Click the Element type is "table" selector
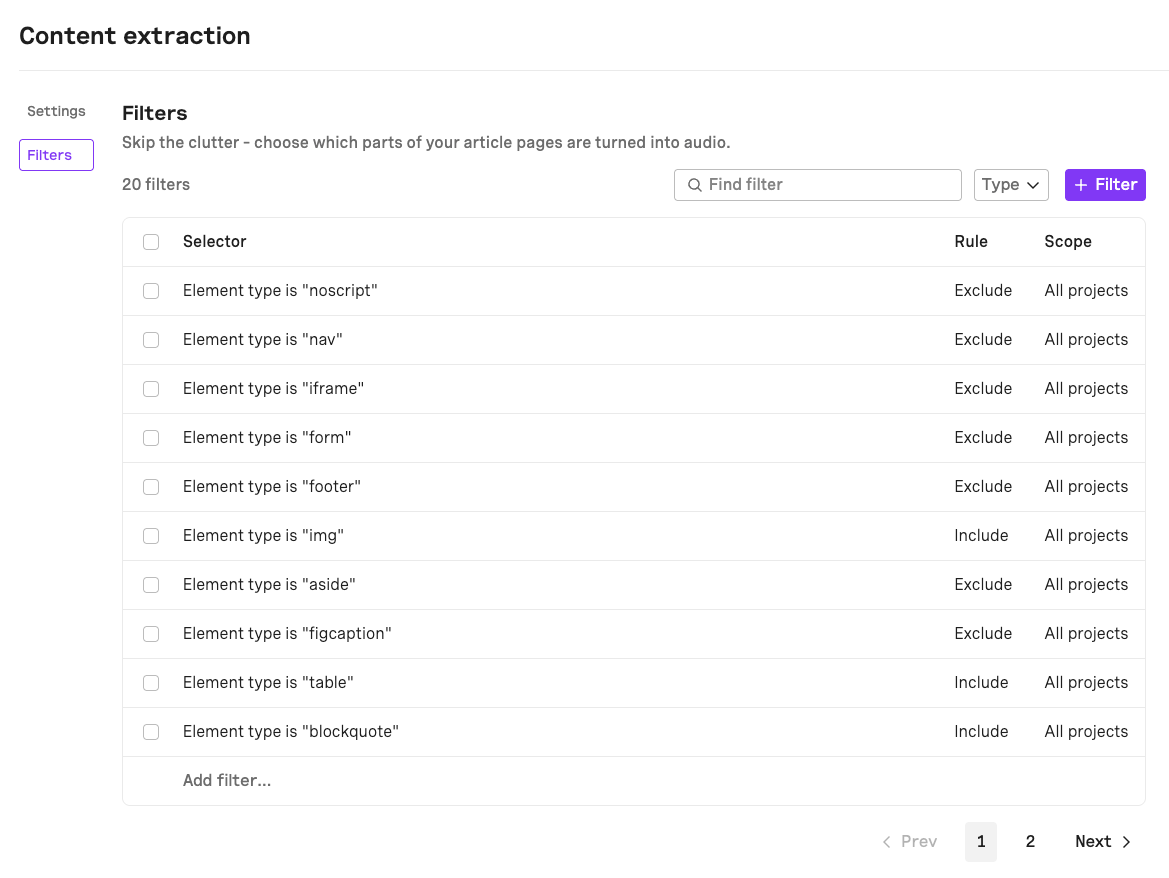 (268, 683)
